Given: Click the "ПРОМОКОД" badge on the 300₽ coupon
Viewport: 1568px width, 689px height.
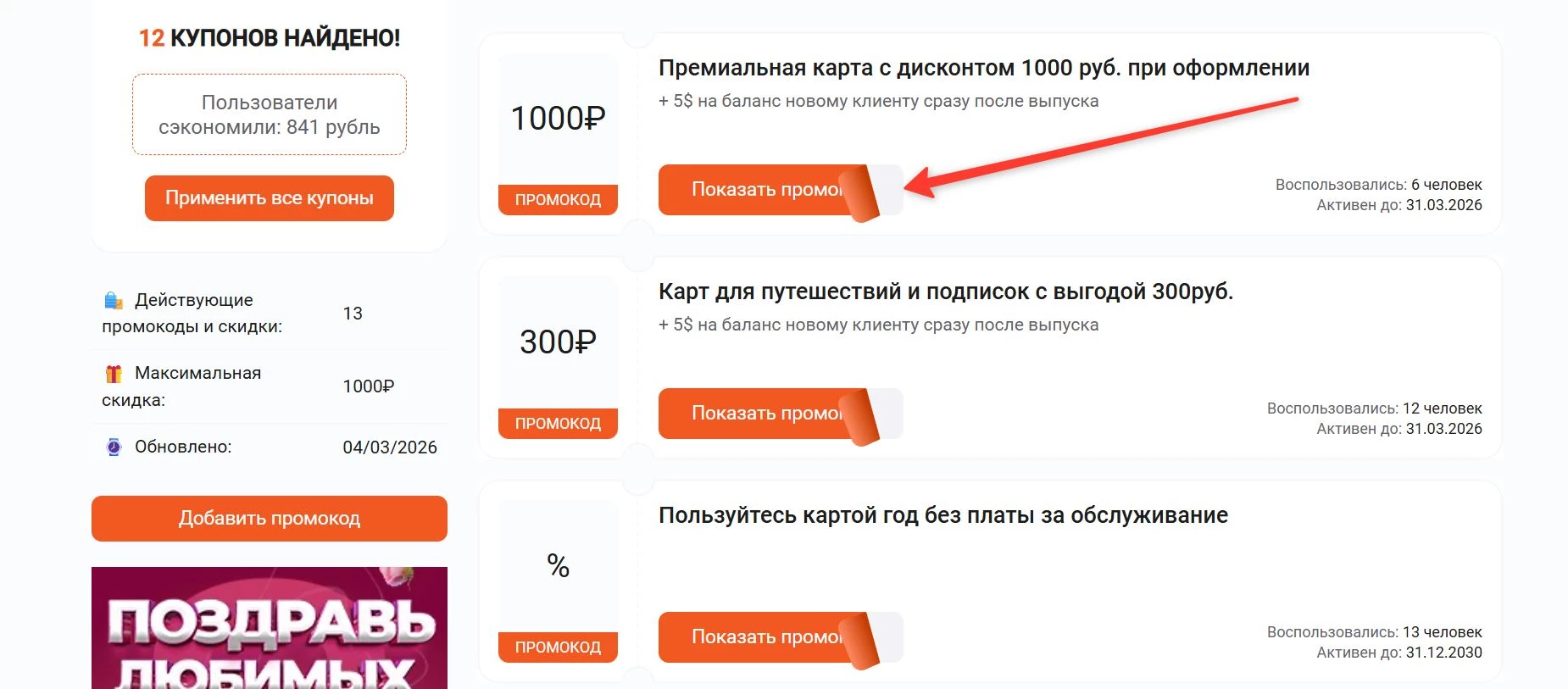Looking at the screenshot, I should [558, 422].
